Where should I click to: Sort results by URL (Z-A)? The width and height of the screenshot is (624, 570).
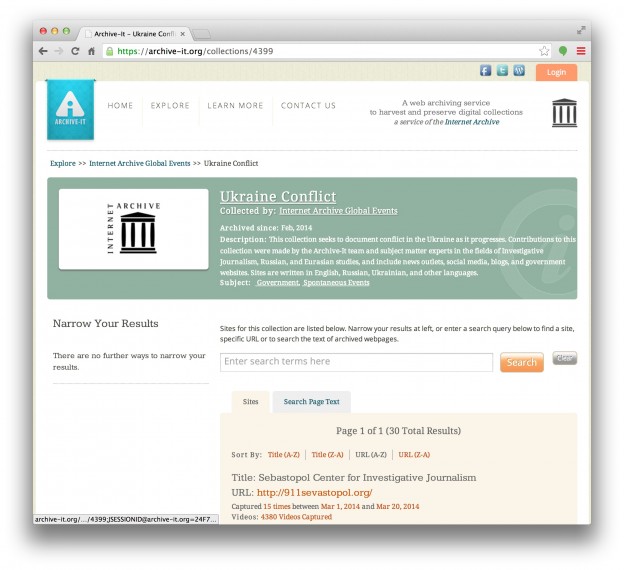point(414,455)
